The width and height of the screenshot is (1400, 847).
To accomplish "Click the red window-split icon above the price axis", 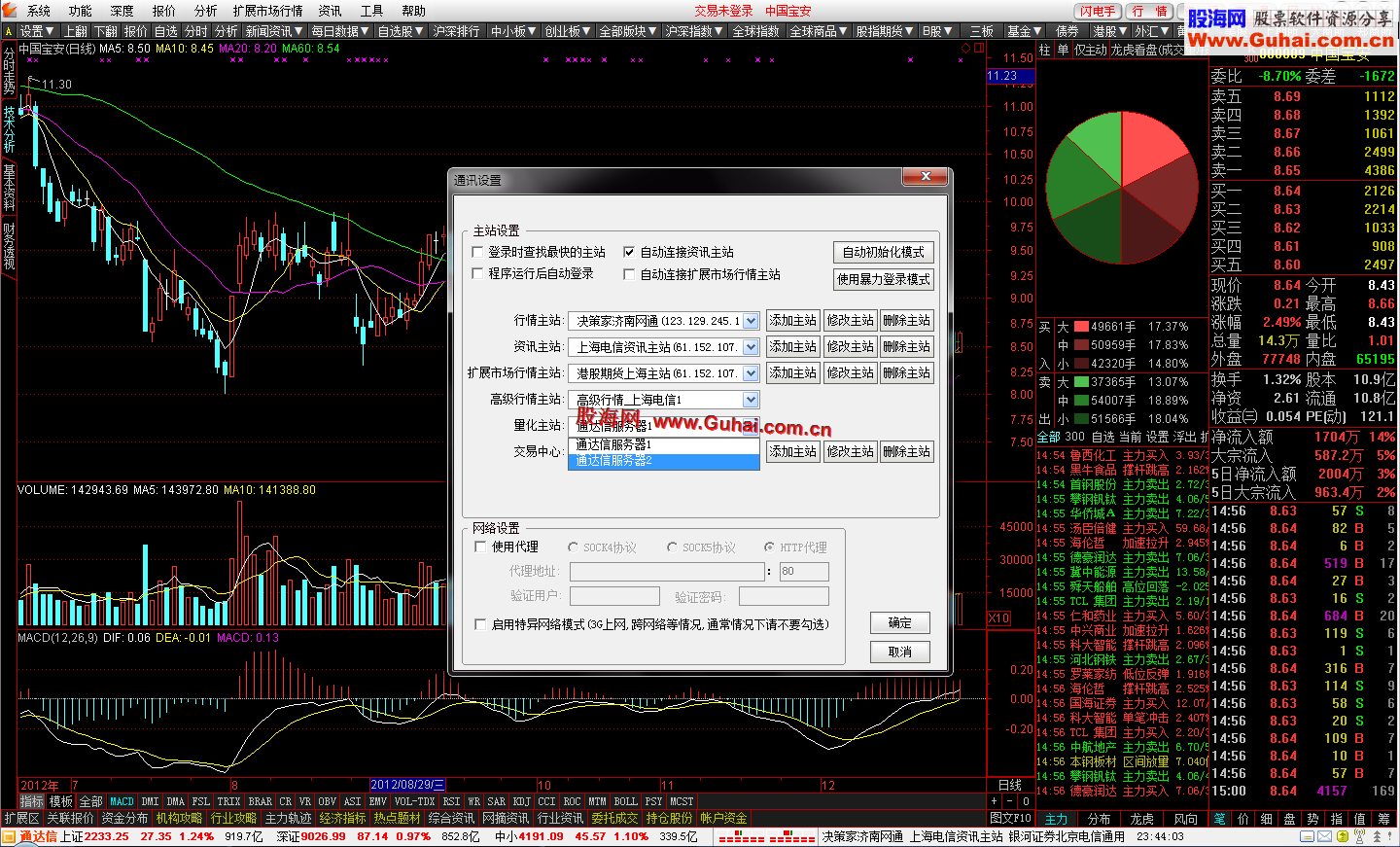I will (979, 48).
